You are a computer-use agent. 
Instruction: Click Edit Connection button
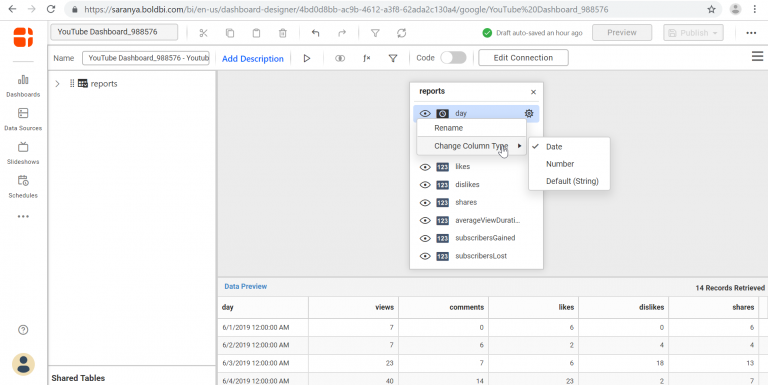click(x=523, y=58)
